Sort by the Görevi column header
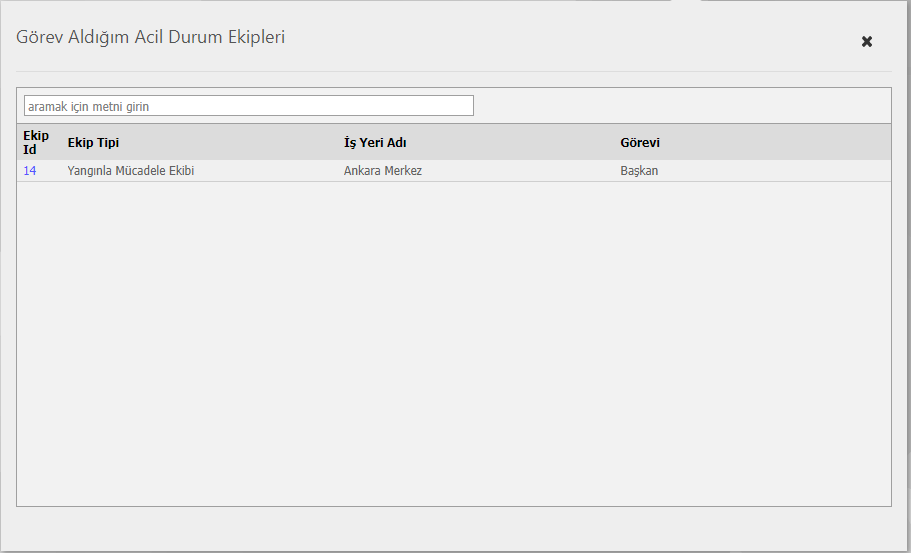Viewport: 911px width, 553px height. click(x=640, y=143)
